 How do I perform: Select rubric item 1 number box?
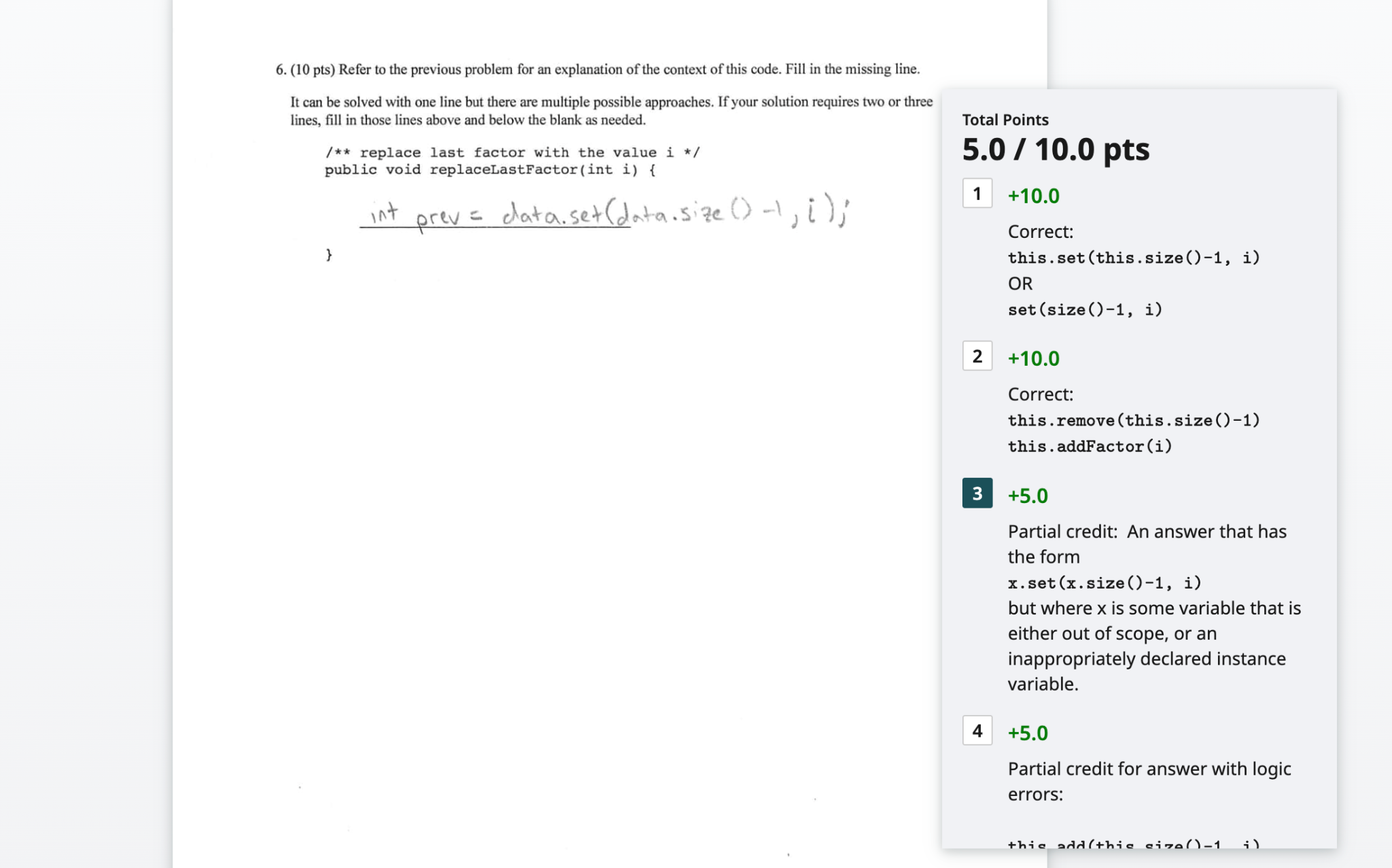(x=977, y=194)
